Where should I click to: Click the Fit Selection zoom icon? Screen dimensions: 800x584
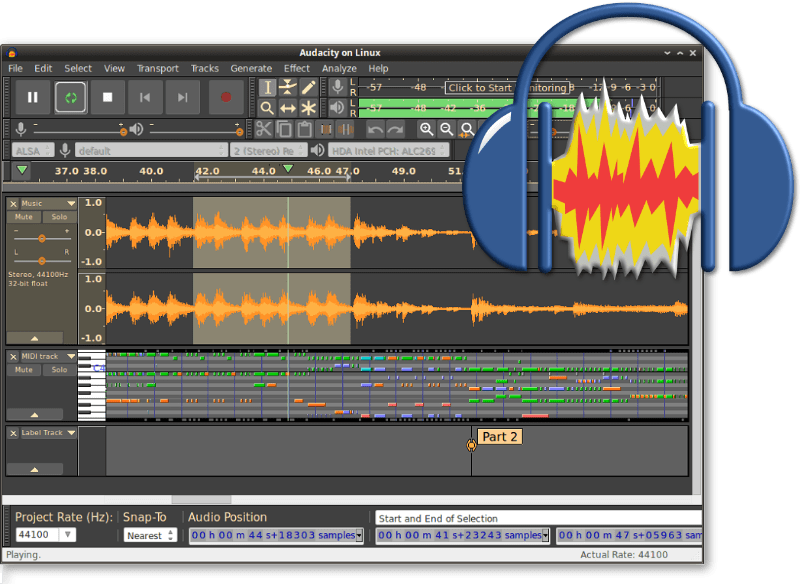pos(467,129)
